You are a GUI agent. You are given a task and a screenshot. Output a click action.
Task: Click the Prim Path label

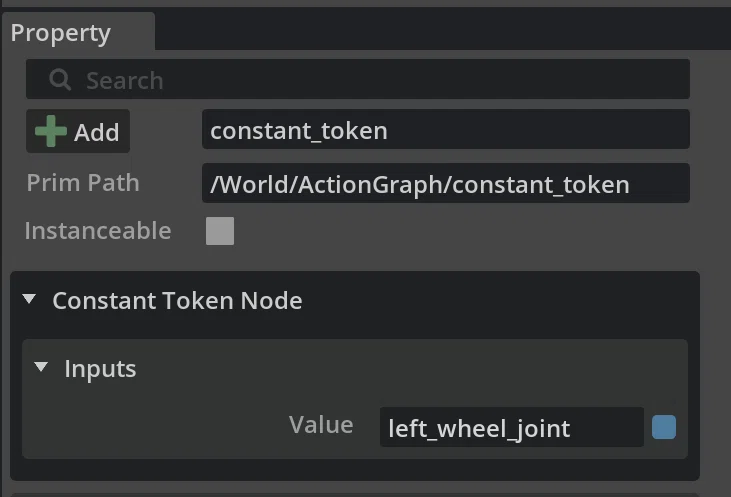(83, 182)
